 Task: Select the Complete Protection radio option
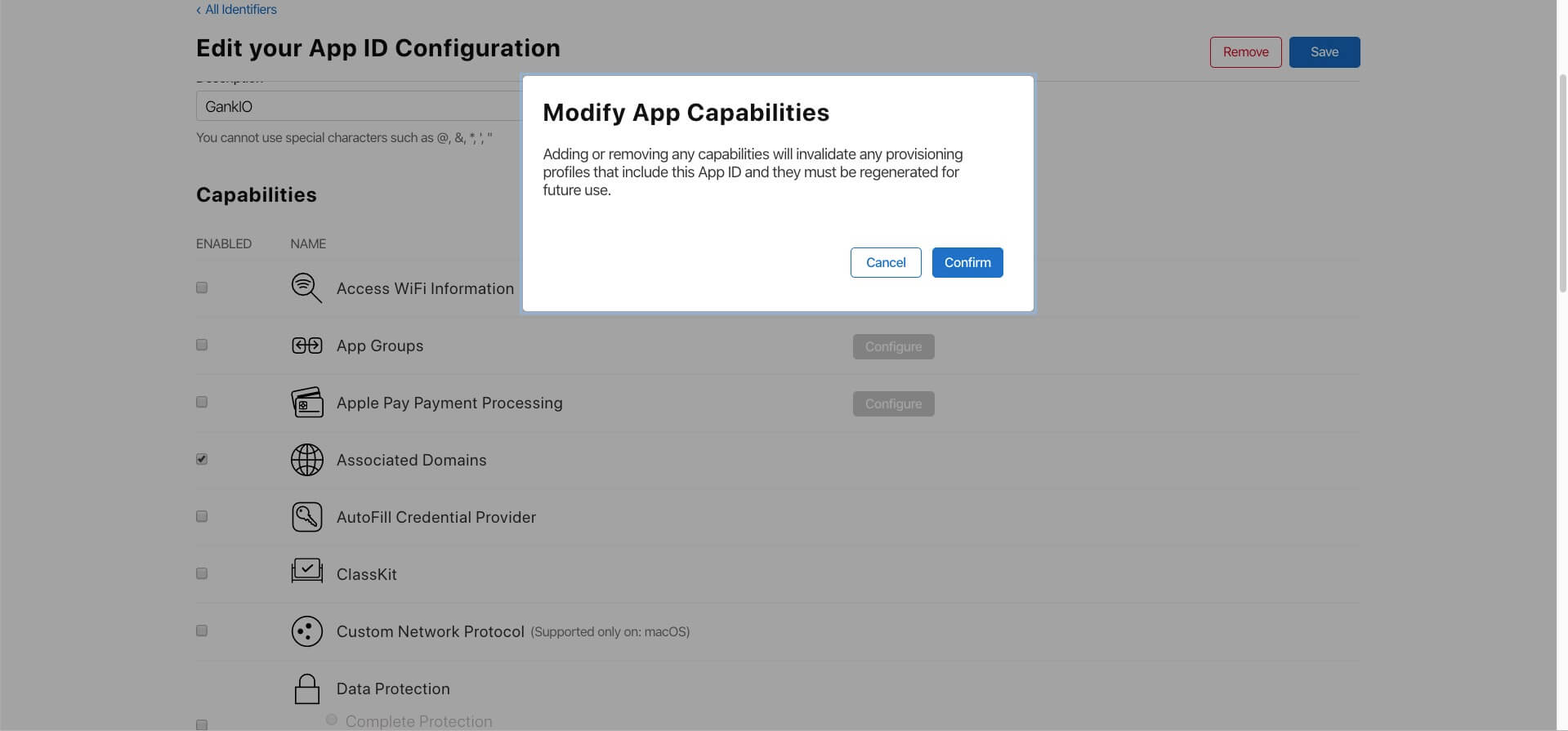(331, 720)
